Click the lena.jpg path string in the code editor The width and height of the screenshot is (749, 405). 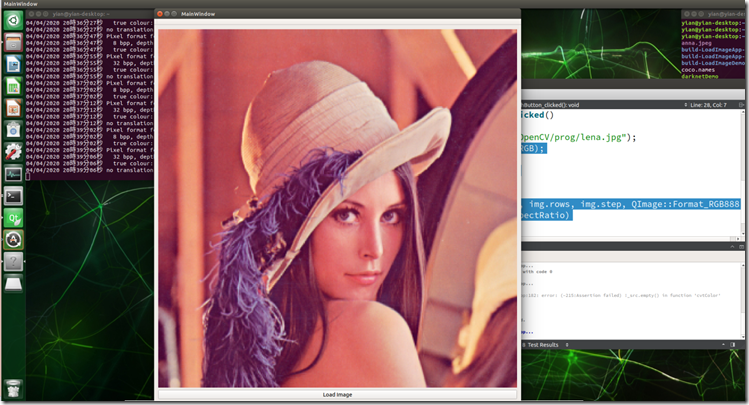(x=574, y=138)
